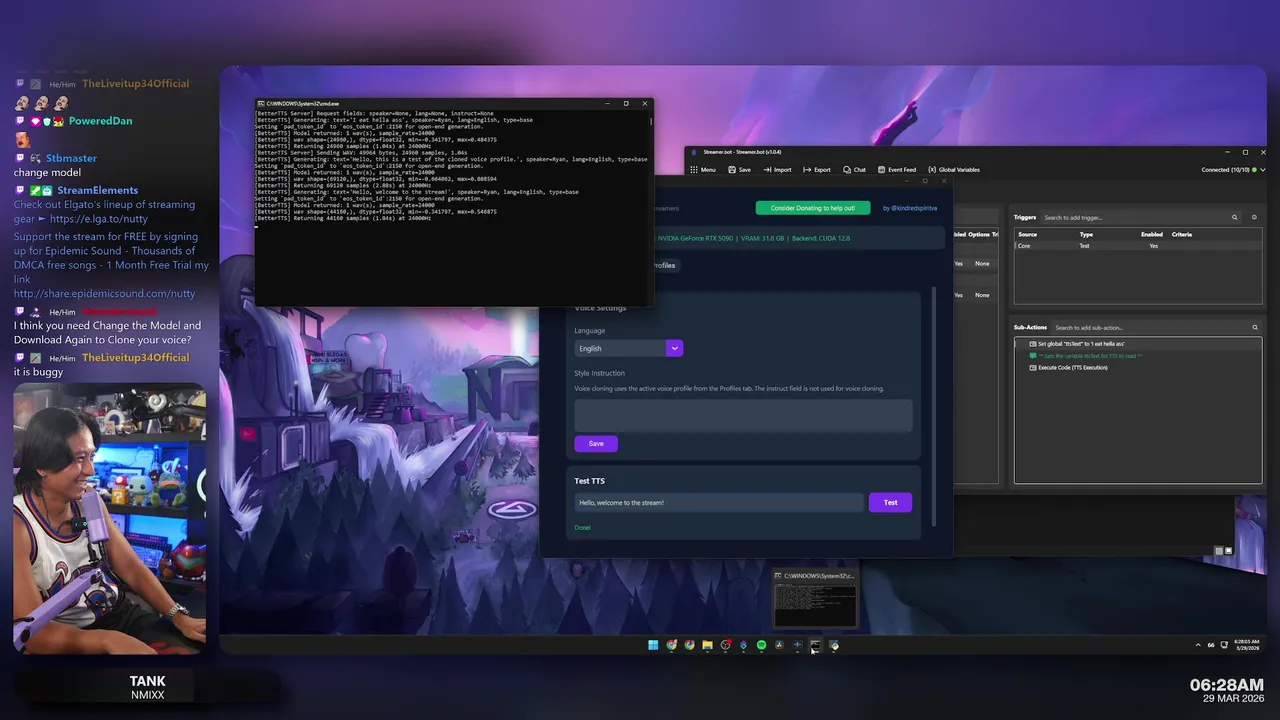1280x720 pixels.
Task: Open the Windows Start button
Action: (653, 645)
